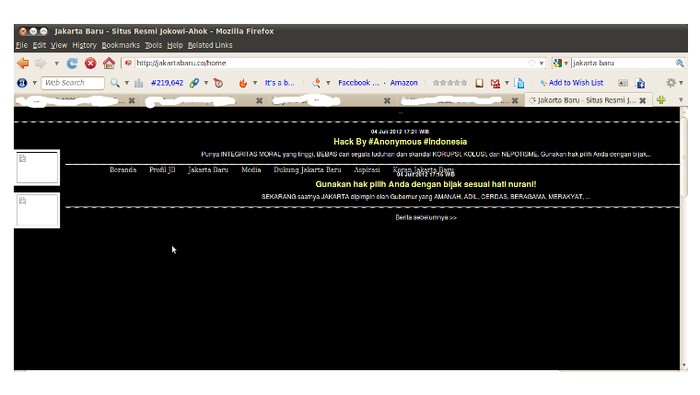700x395 pixels.
Task: Open Alexa rank #219,642 link
Action: point(167,83)
